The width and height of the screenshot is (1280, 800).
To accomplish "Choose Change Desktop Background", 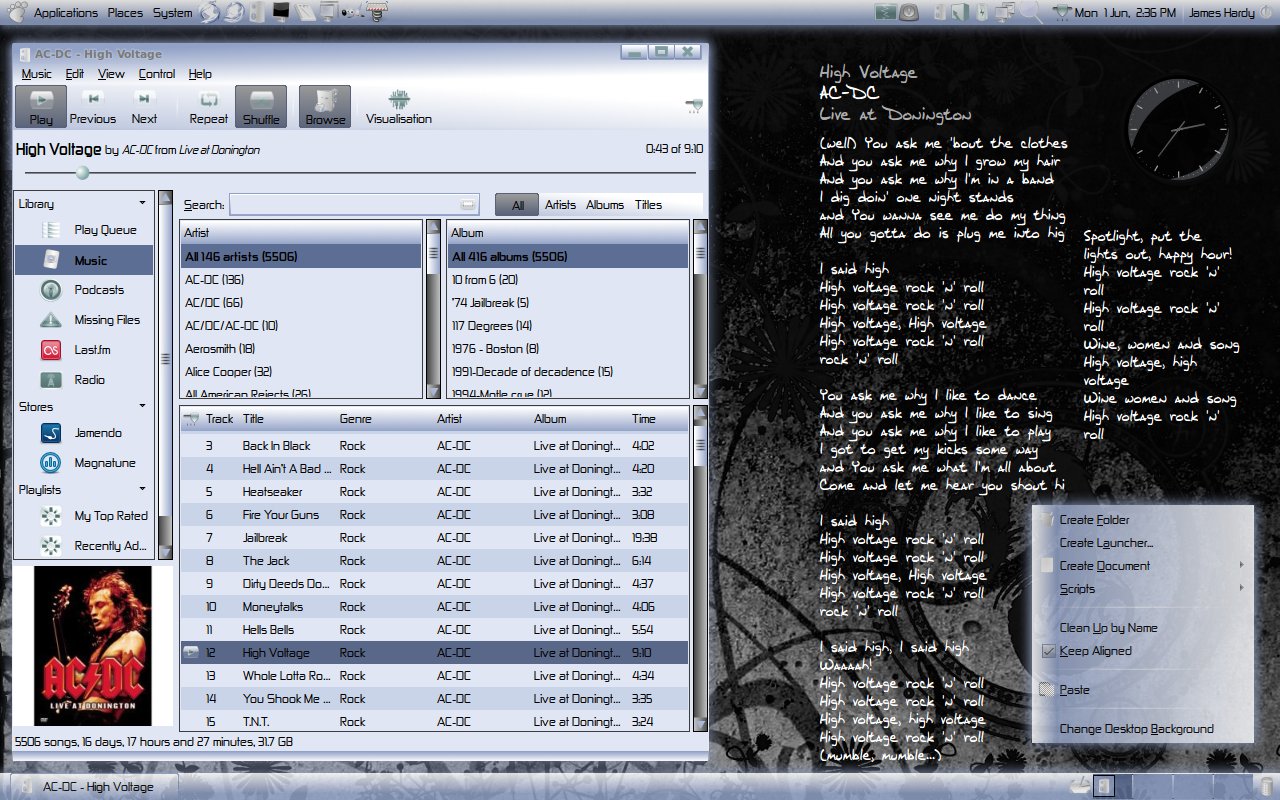I will pyautogui.click(x=1142, y=729).
